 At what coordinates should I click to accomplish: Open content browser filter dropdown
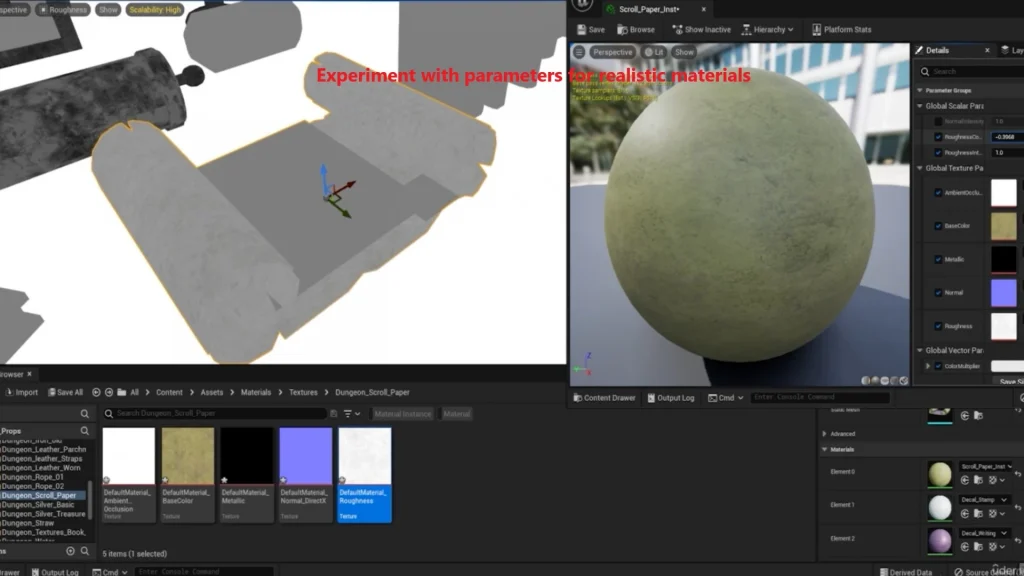point(352,413)
